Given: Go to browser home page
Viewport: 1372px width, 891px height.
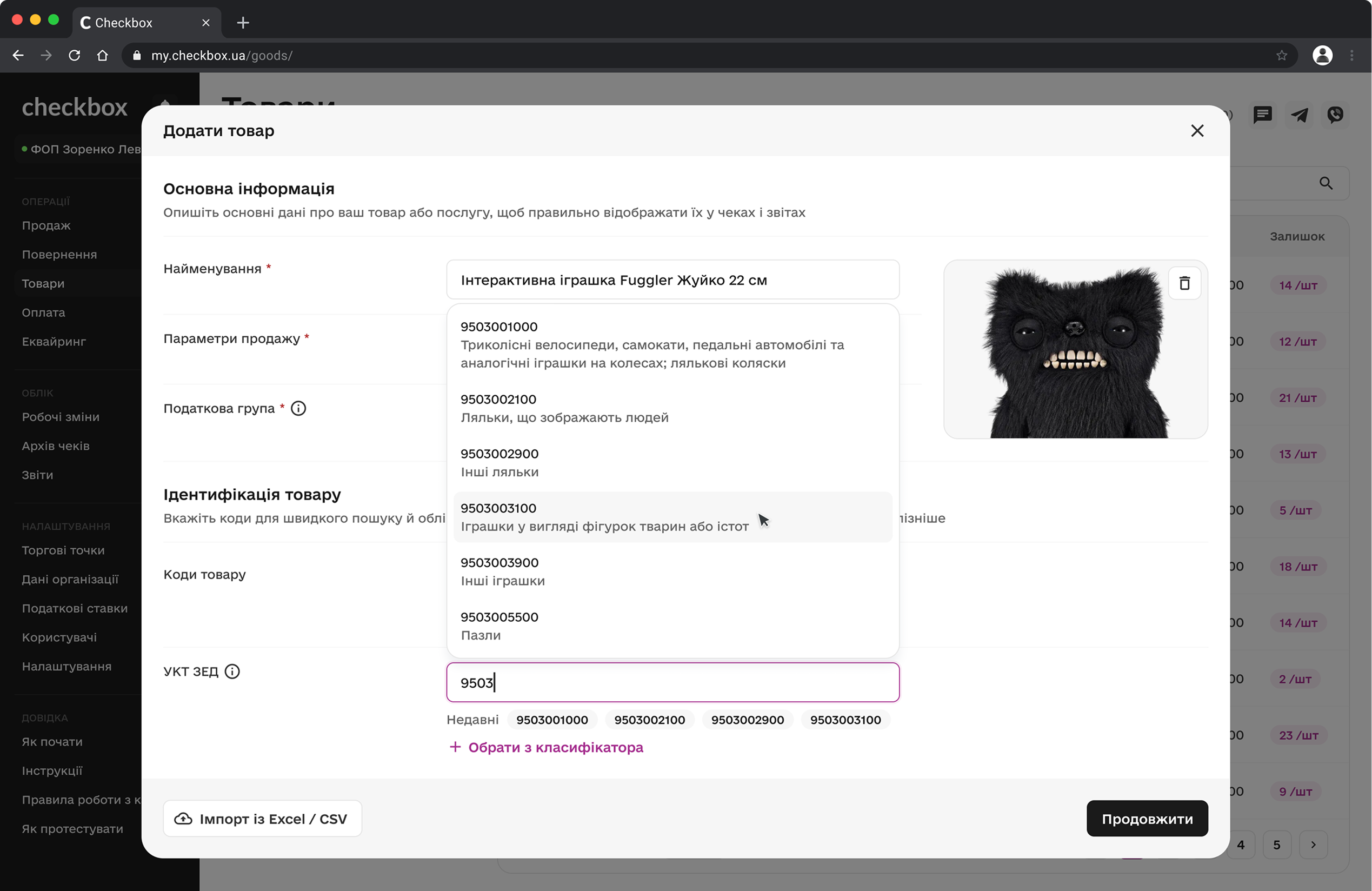Looking at the screenshot, I should [103, 55].
